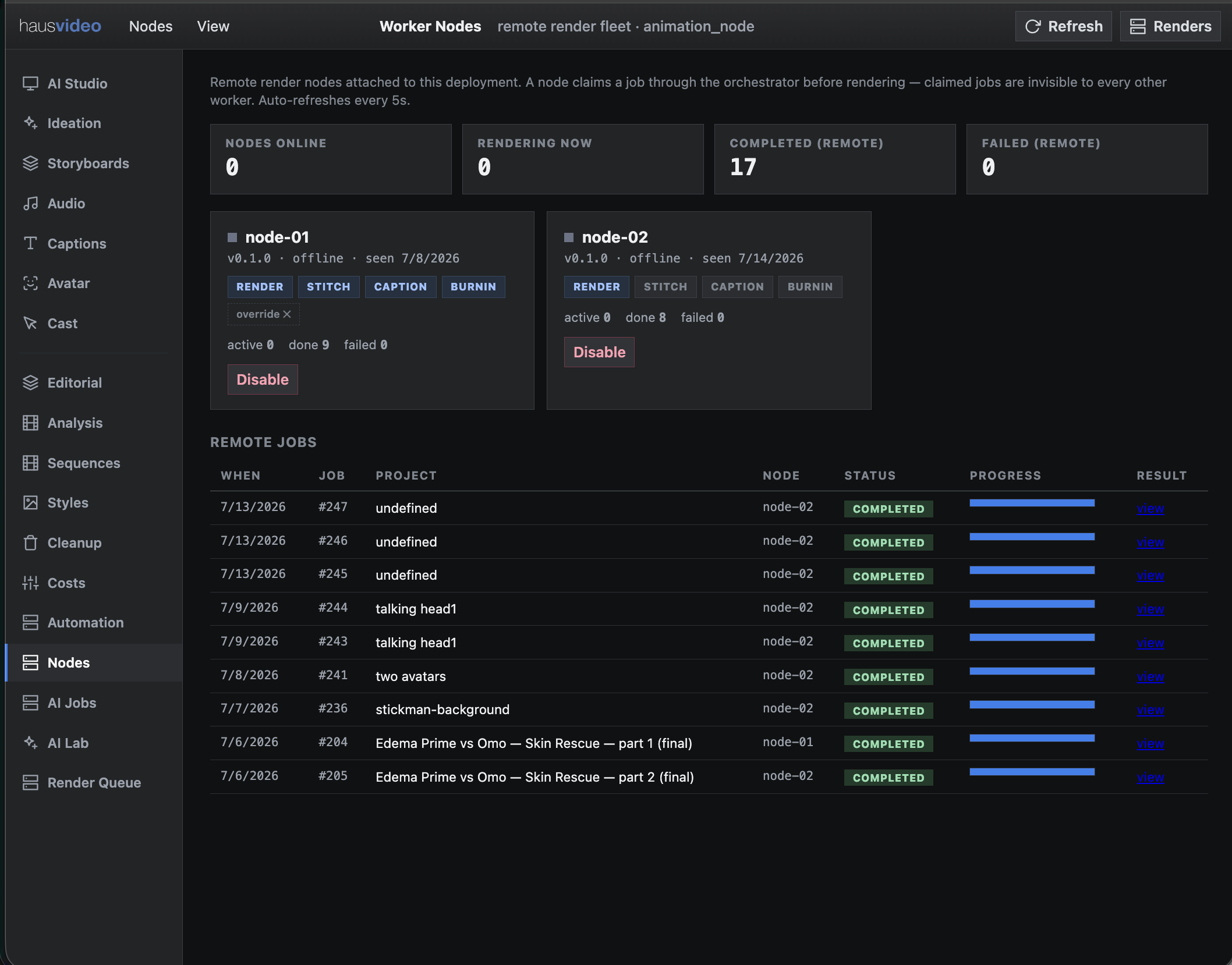1232x965 pixels.
Task: Go to Storyboards section label
Action: point(88,164)
